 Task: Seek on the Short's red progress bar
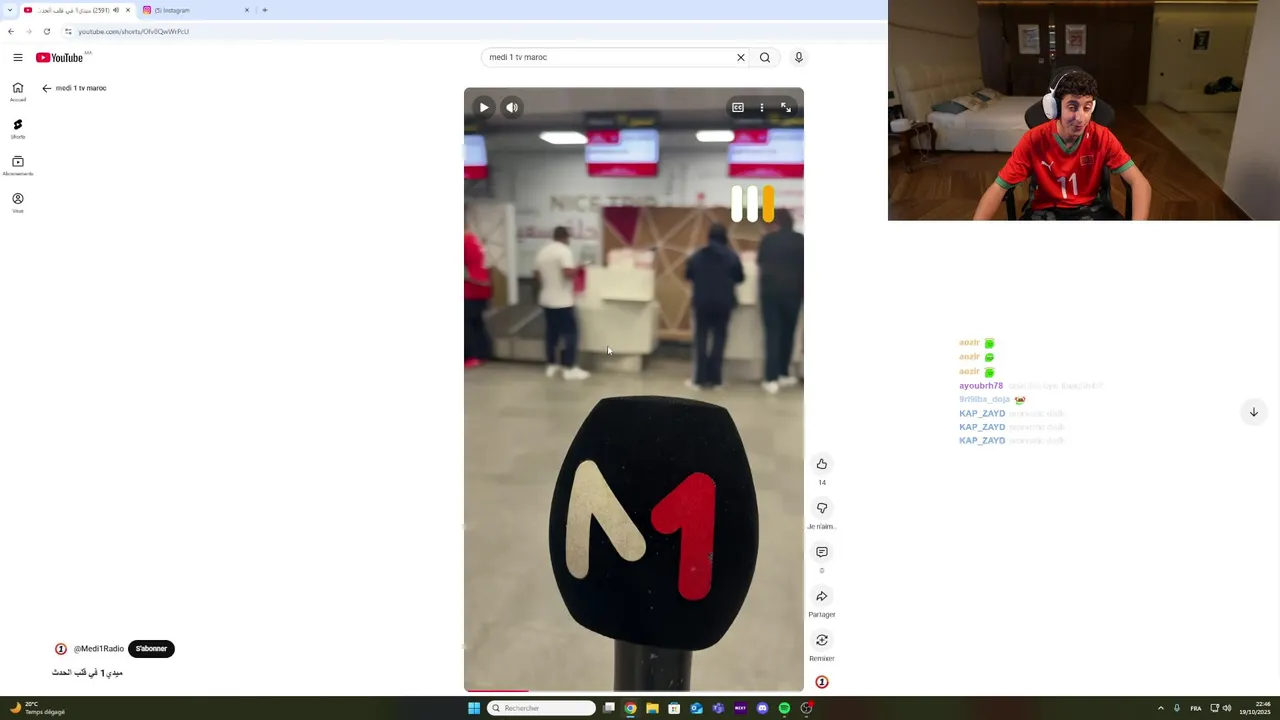[634, 690]
